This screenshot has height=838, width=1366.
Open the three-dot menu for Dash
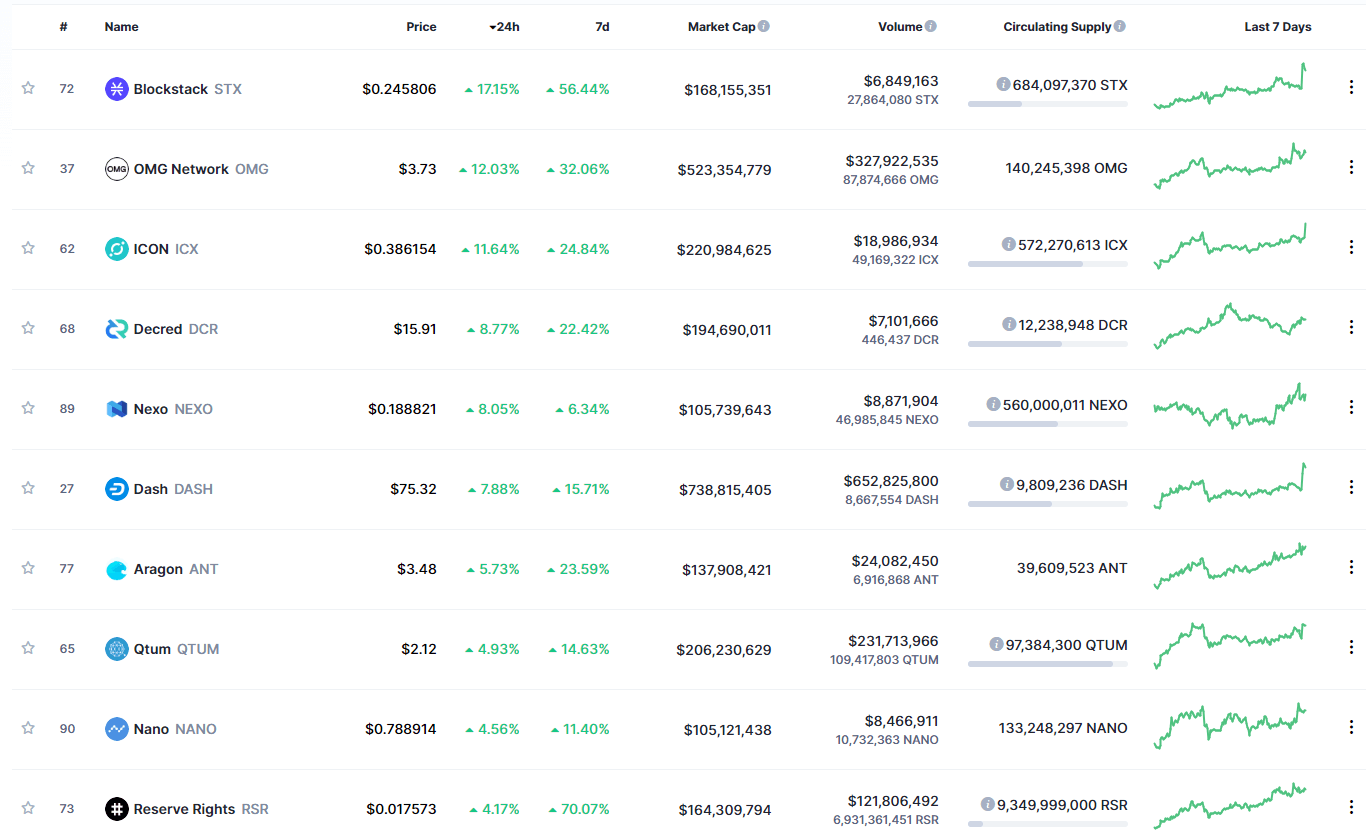point(1351,488)
